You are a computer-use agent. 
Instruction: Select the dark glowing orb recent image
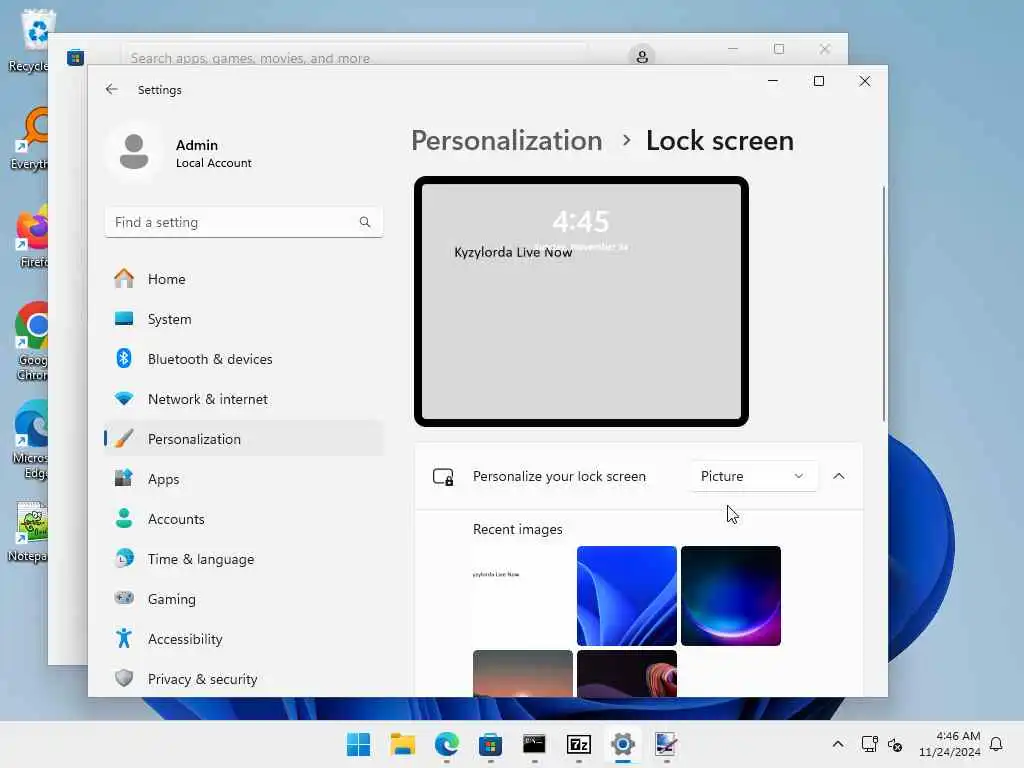(730, 596)
